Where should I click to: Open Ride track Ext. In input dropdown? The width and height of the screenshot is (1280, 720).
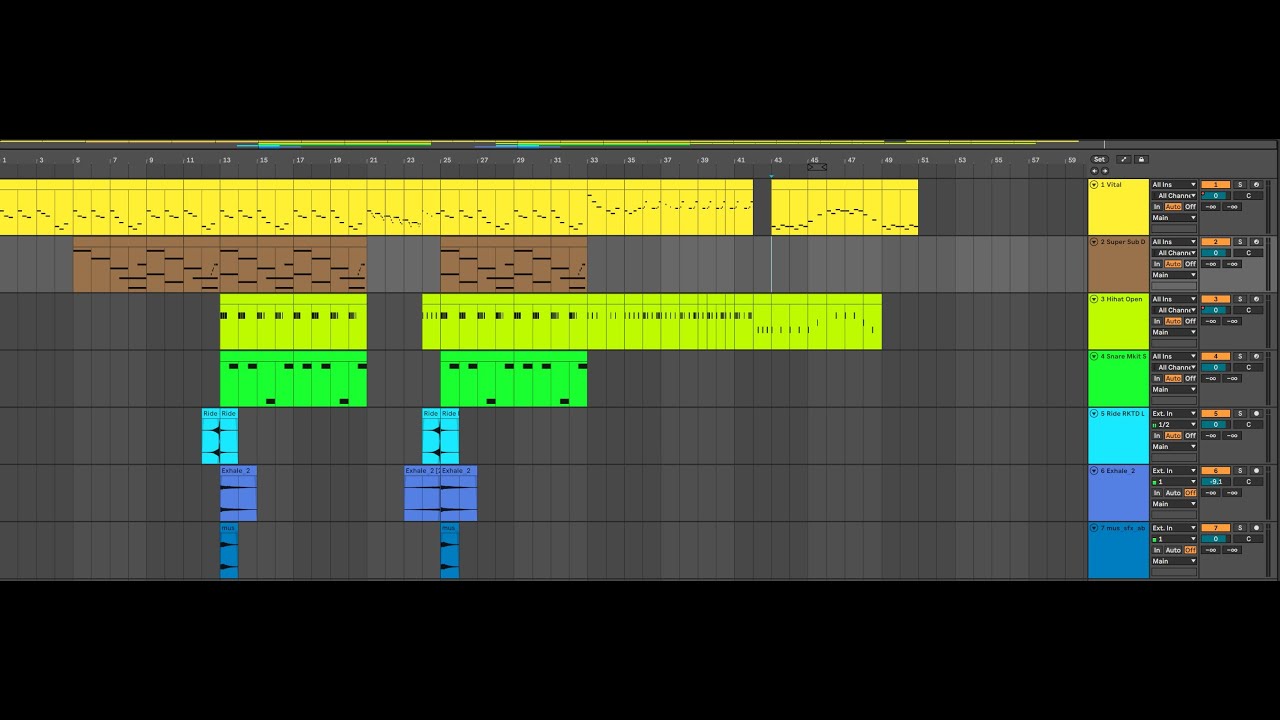click(1174, 413)
